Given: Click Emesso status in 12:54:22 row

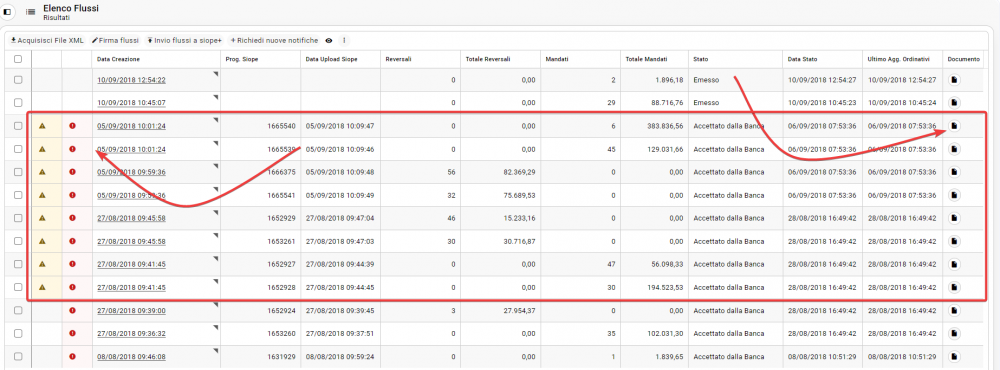Looking at the screenshot, I should [x=706, y=80].
